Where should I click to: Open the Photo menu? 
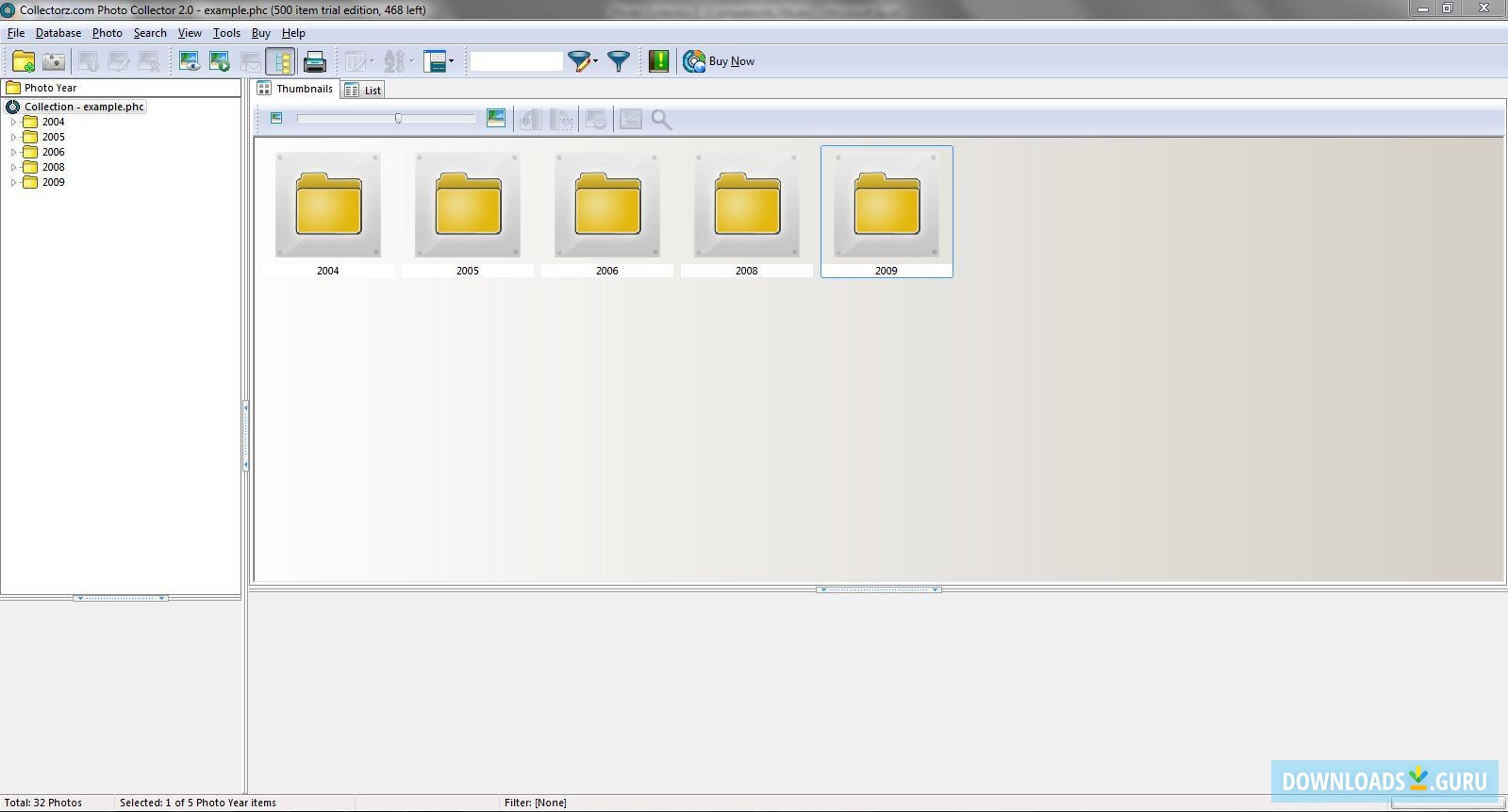coord(108,33)
